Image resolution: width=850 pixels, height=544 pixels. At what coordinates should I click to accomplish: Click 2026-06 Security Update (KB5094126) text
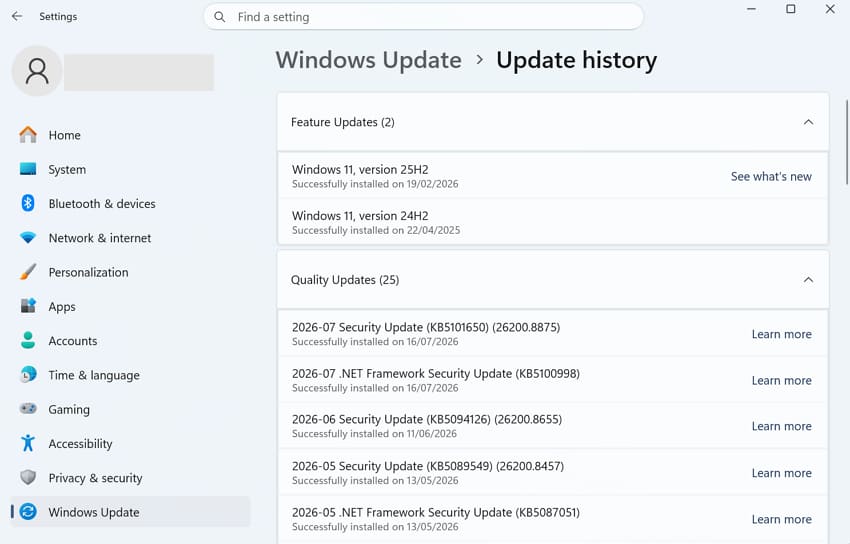[427, 419]
